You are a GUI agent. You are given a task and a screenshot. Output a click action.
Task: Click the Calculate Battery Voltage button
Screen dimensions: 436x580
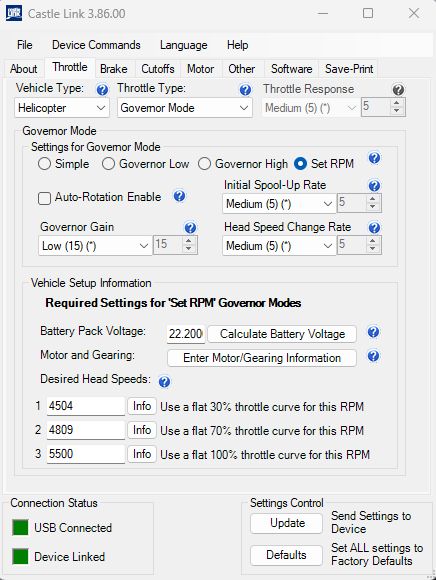pyautogui.click(x=282, y=334)
